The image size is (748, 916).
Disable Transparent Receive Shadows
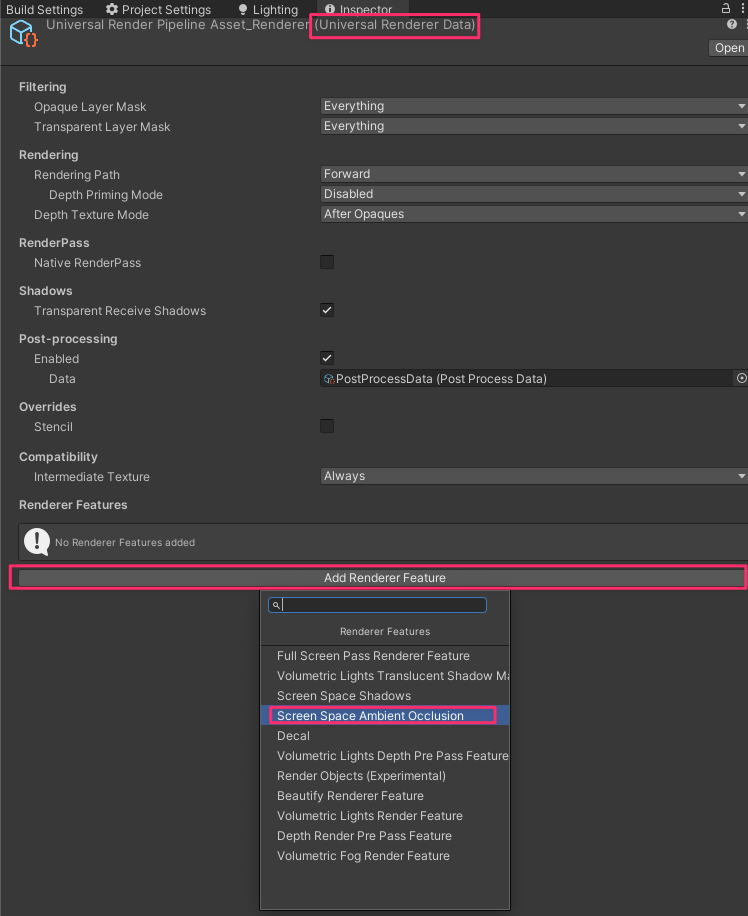327,310
